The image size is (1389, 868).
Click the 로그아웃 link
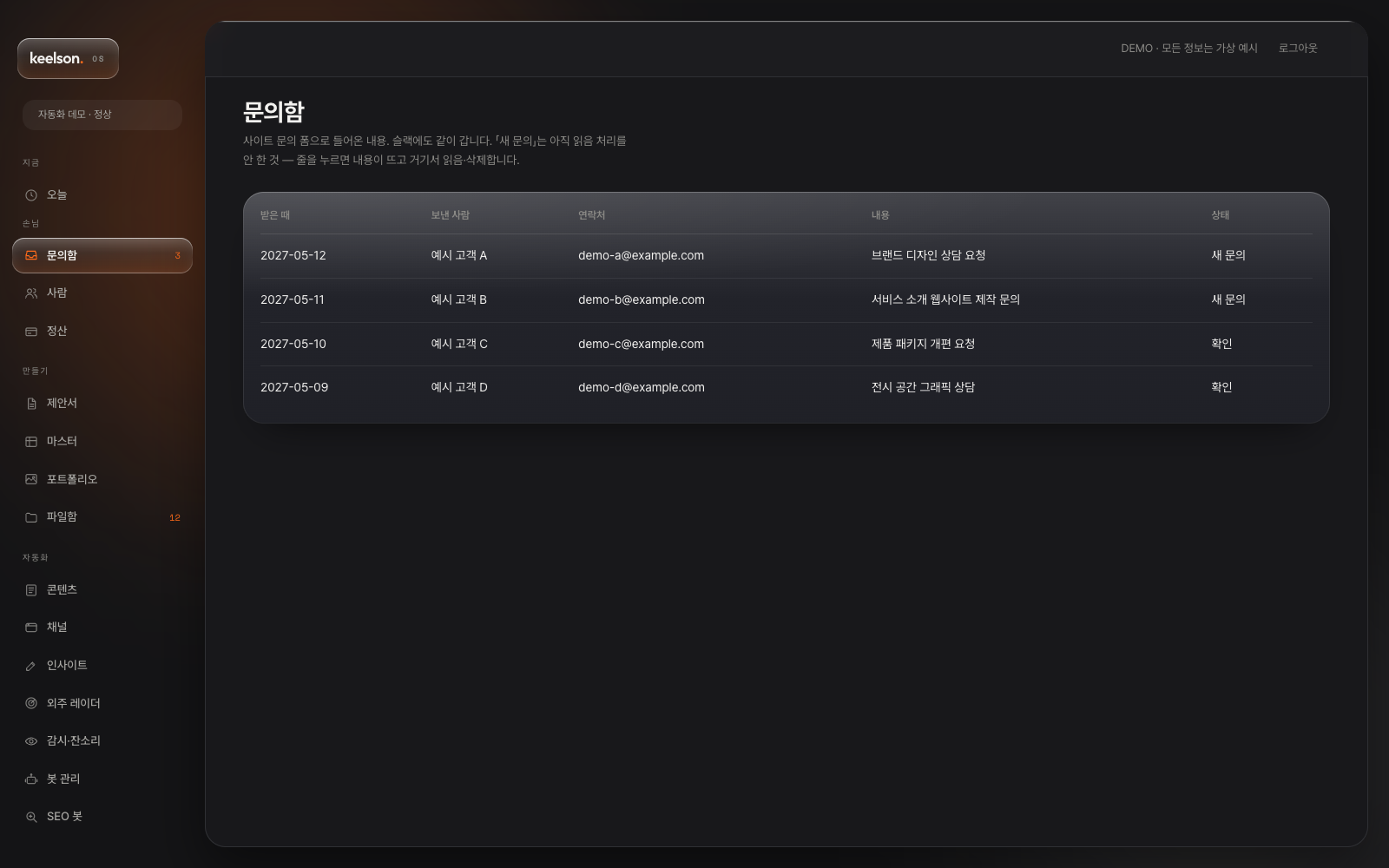[x=1298, y=49]
